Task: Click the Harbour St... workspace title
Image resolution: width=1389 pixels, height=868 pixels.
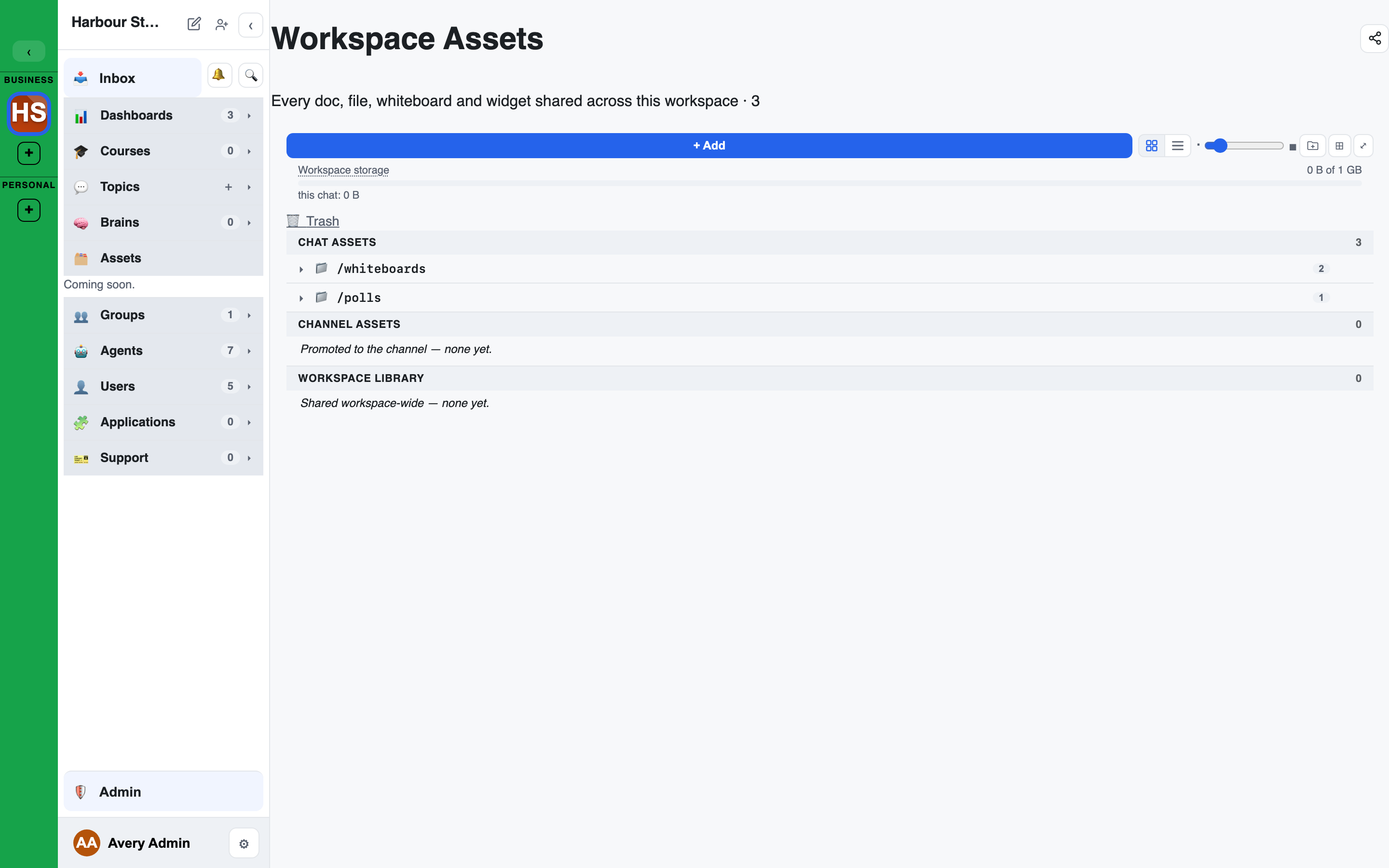Action: coord(115,22)
